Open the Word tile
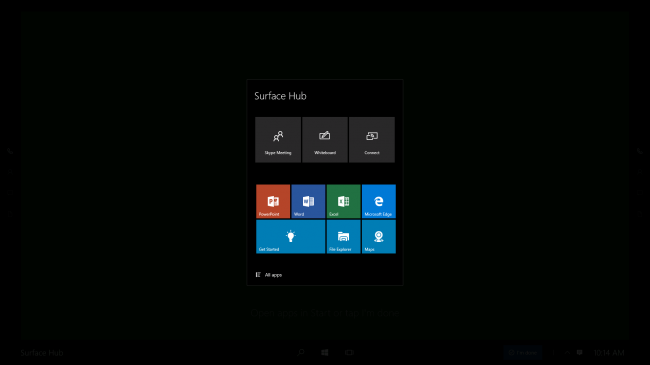The image size is (650, 365). tap(308, 201)
